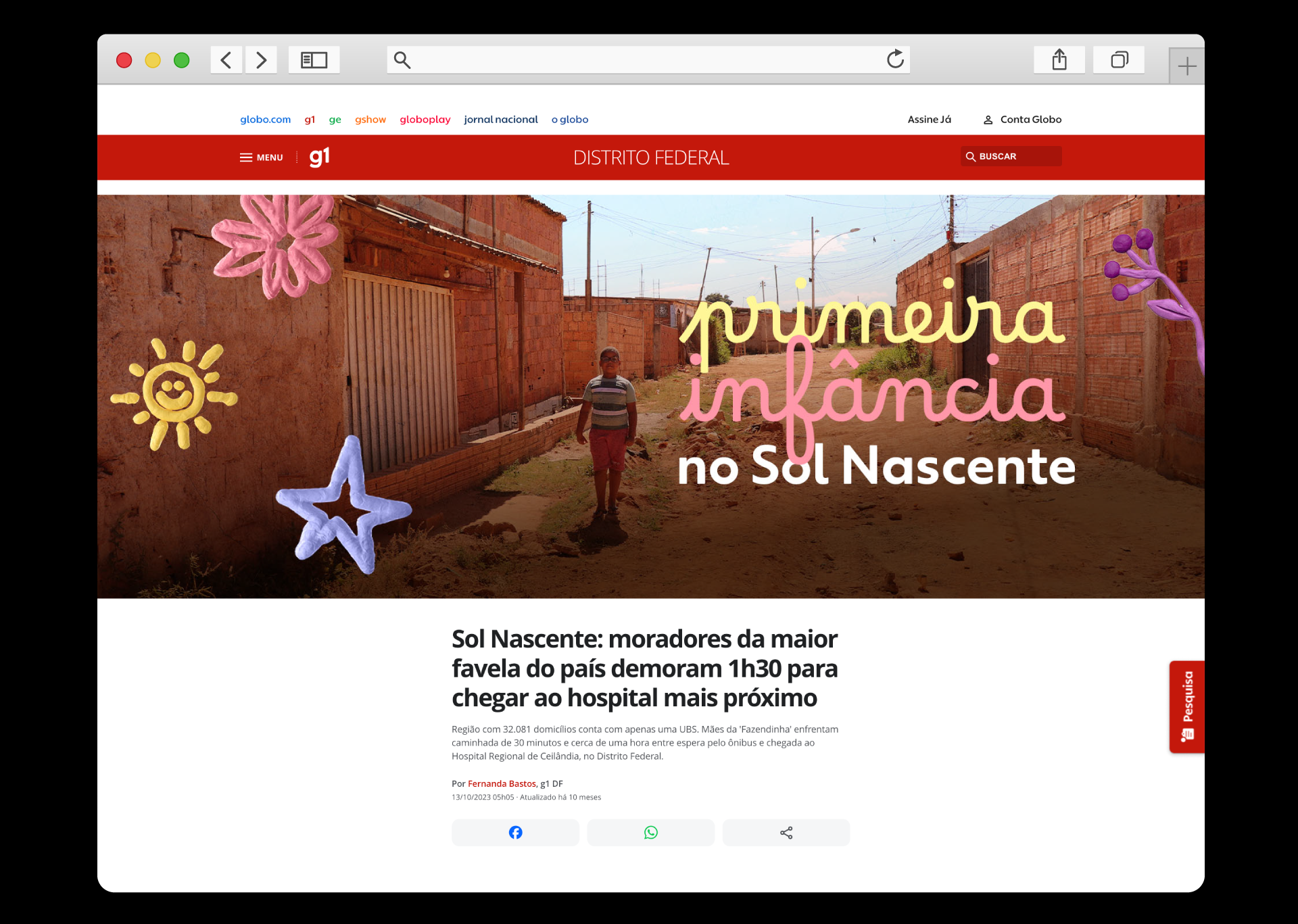Screen dimensions: 1298x924
Task: Go back with the browser back arrow
Action: (x=226, y=60)
